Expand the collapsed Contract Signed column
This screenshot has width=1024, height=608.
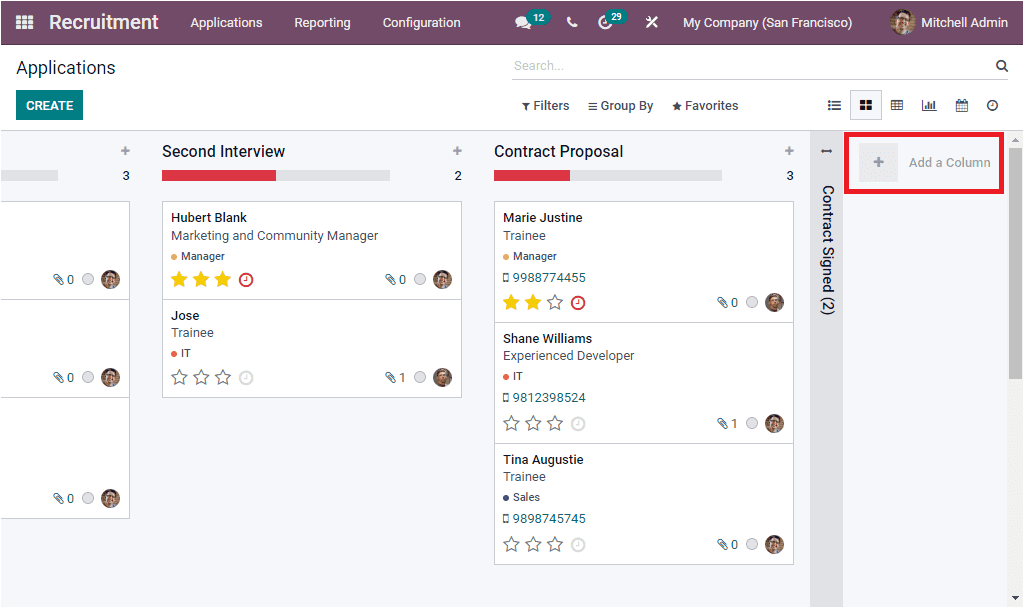coord(825,250)
